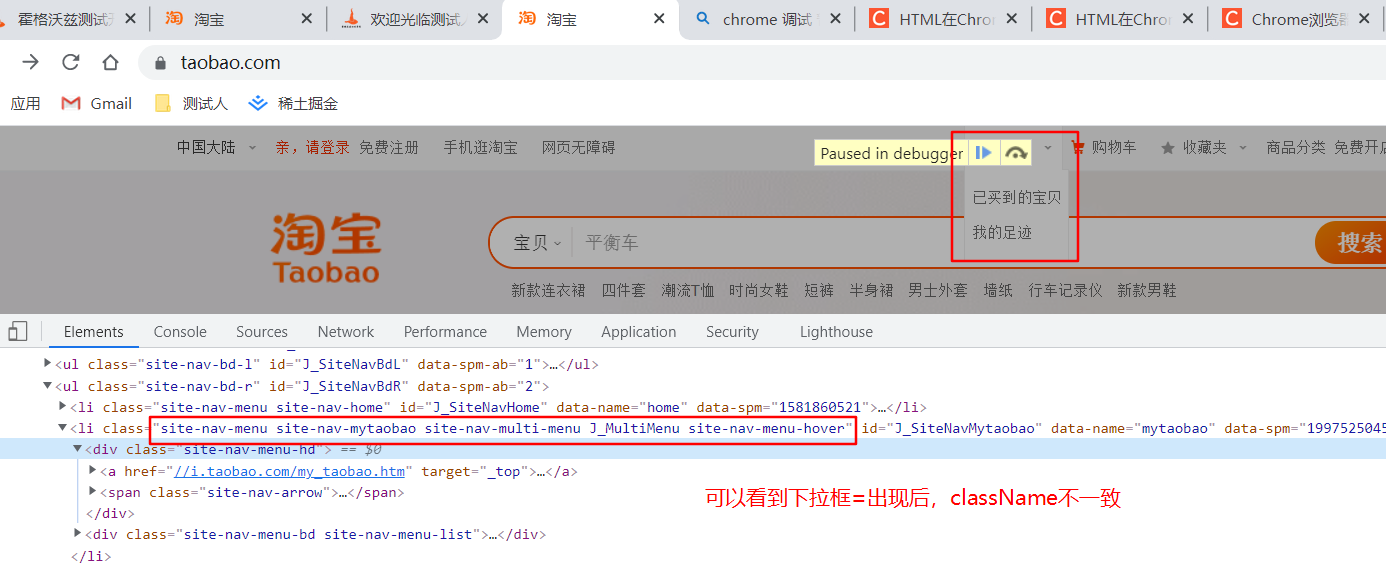Open the Console panel tab
This screenshot has width=1386, height=571.
point(180,332)
